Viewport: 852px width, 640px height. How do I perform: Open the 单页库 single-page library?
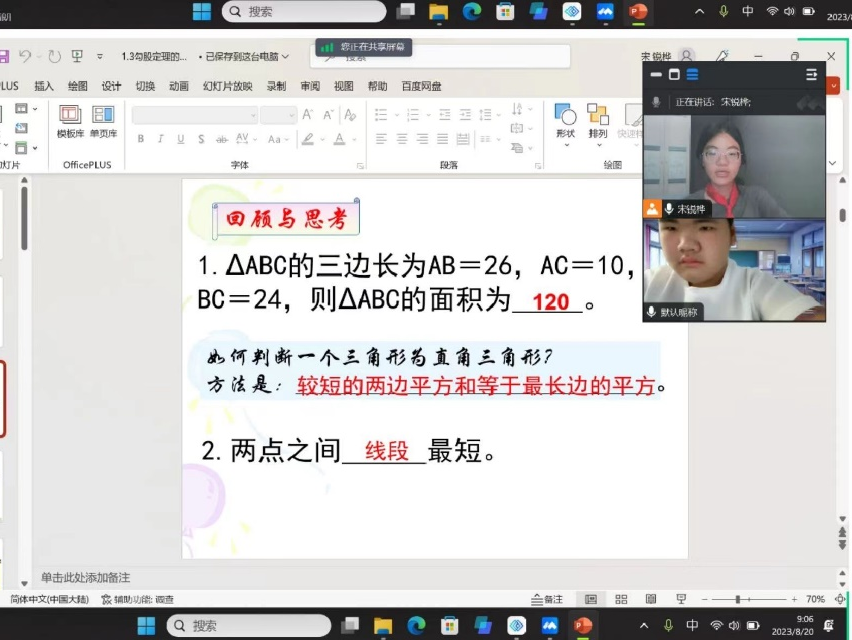click(x=103, y=121)
